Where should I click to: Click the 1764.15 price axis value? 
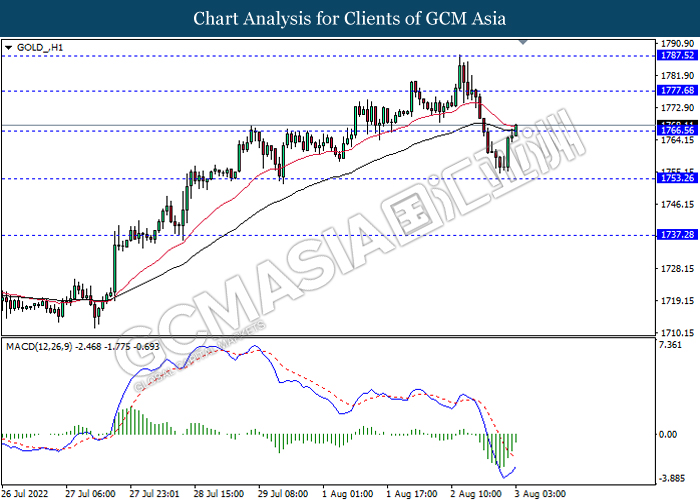coord(677,140)
